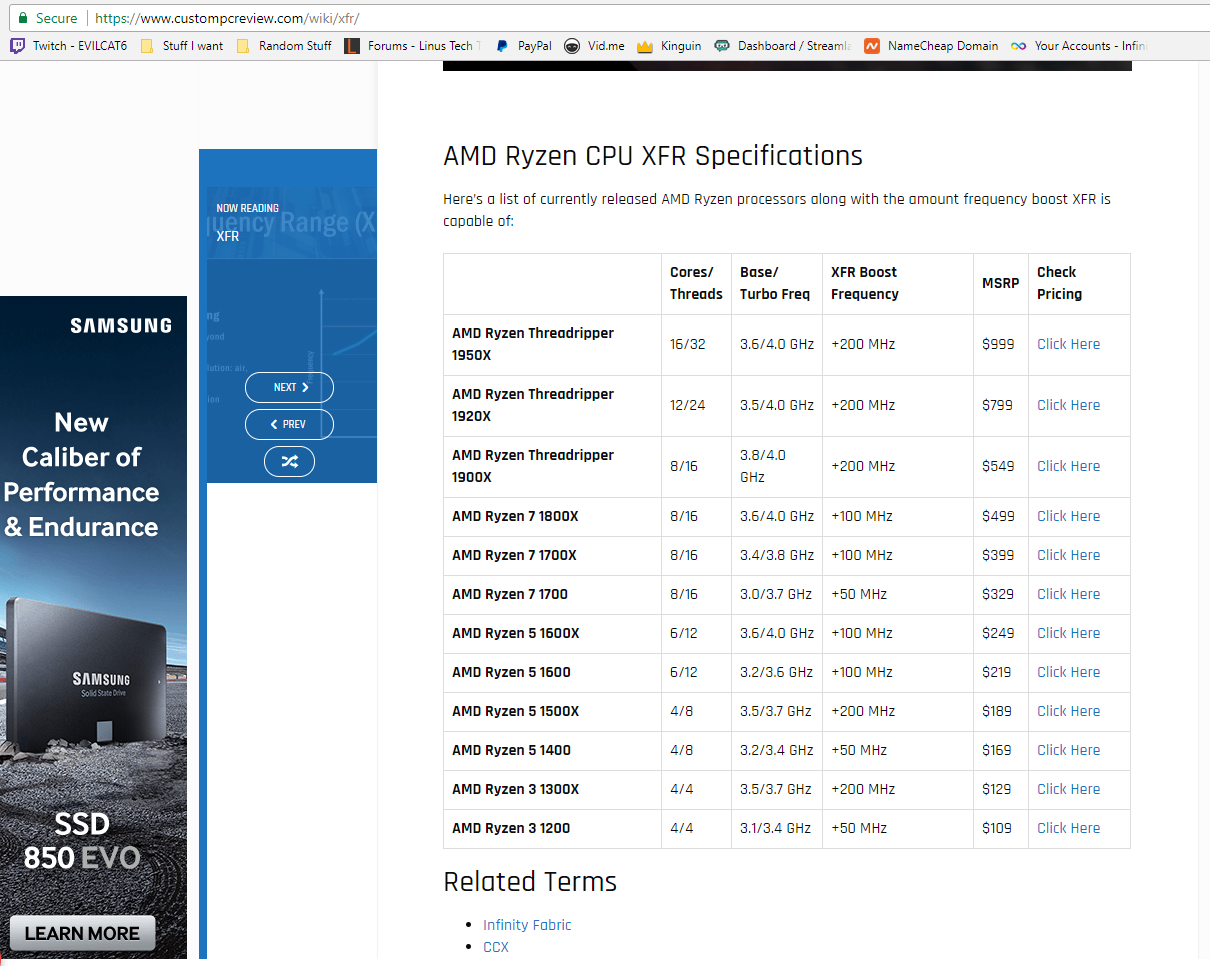Screen dimensions: 1210x966
Task: Click the AMD Ryzen 5 1500X row name
Action: 516,711
